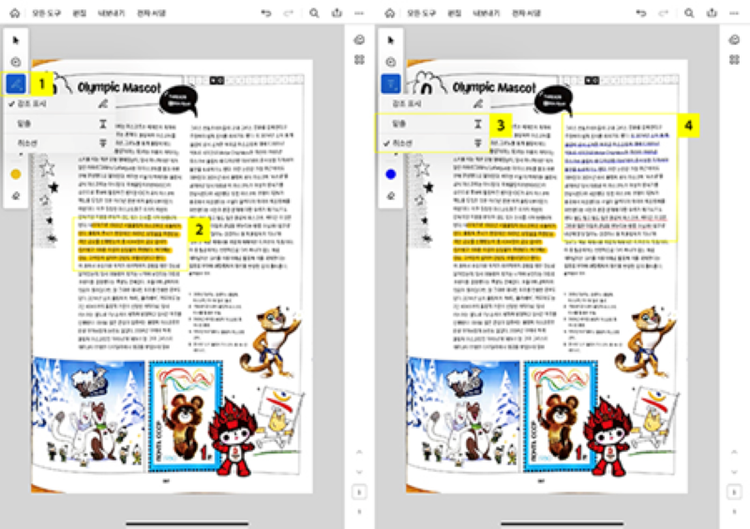Go to next page arrow, right screenshot
Screen dimensions: 750x529
point(734,472)
